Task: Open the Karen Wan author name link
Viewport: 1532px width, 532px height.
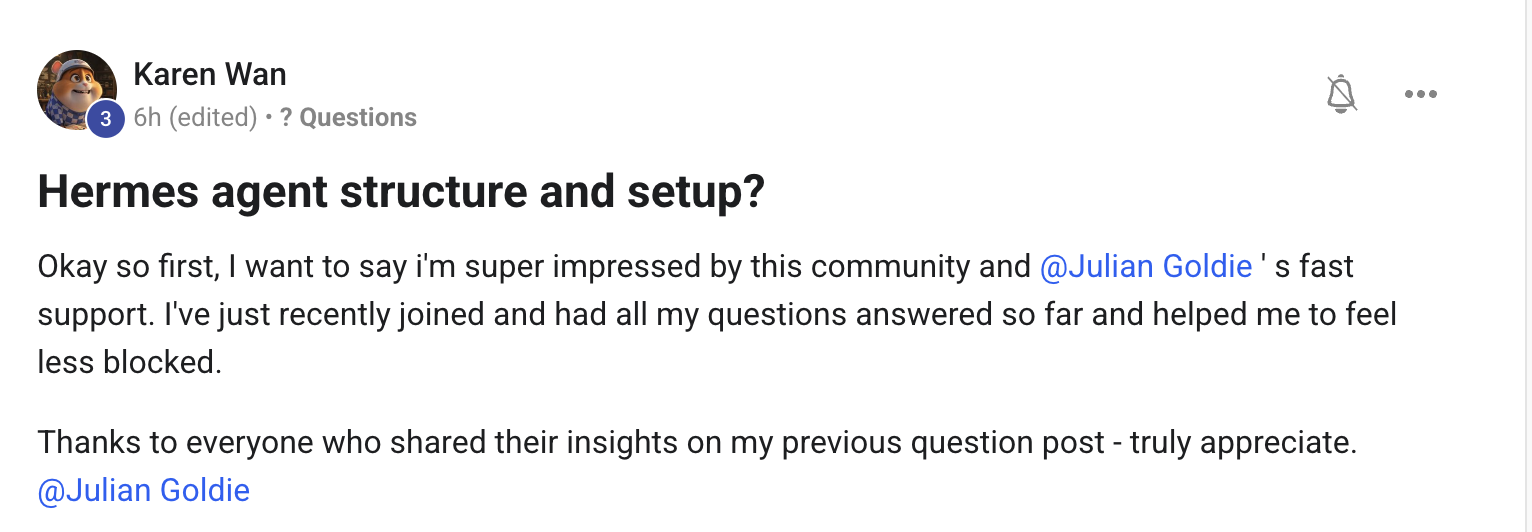Action: [210, 74]
